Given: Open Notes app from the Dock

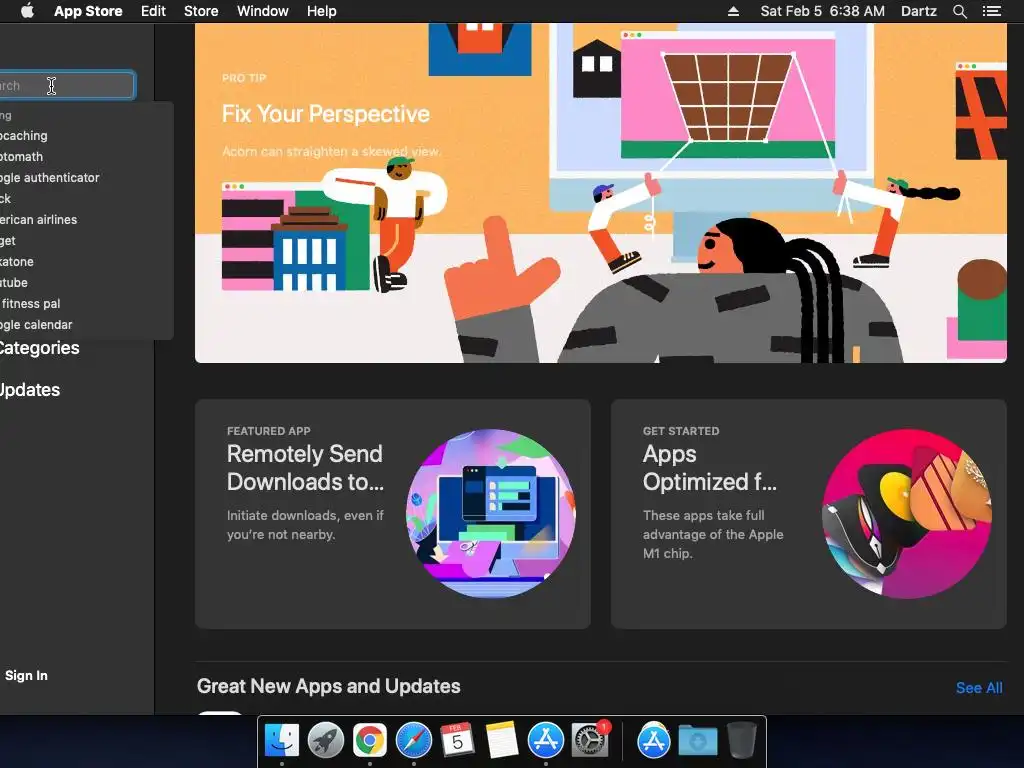Looking at the screenshot, I should (502, 741).
